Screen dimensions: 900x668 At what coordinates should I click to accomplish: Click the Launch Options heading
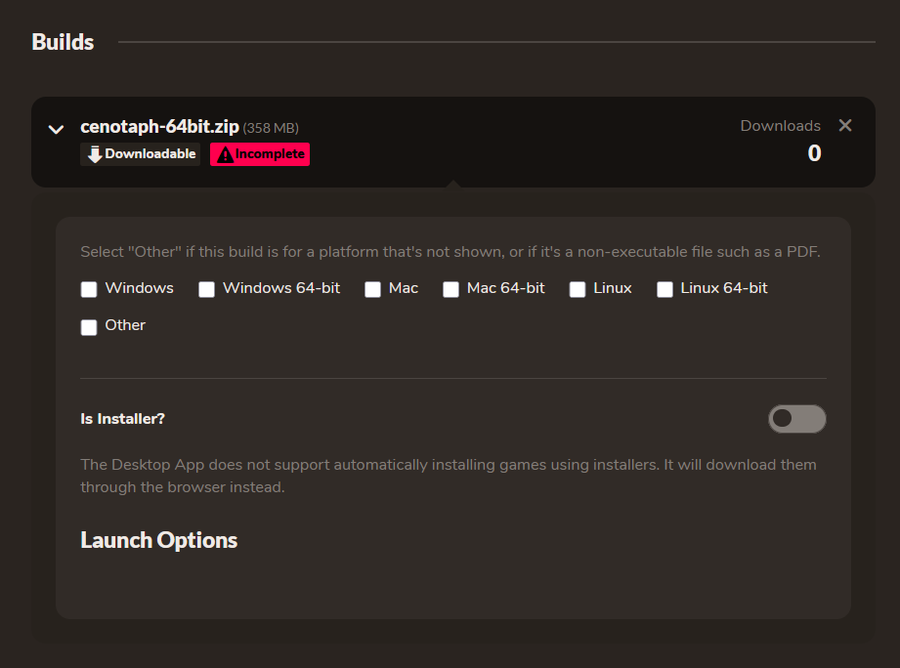click(159, 540)
